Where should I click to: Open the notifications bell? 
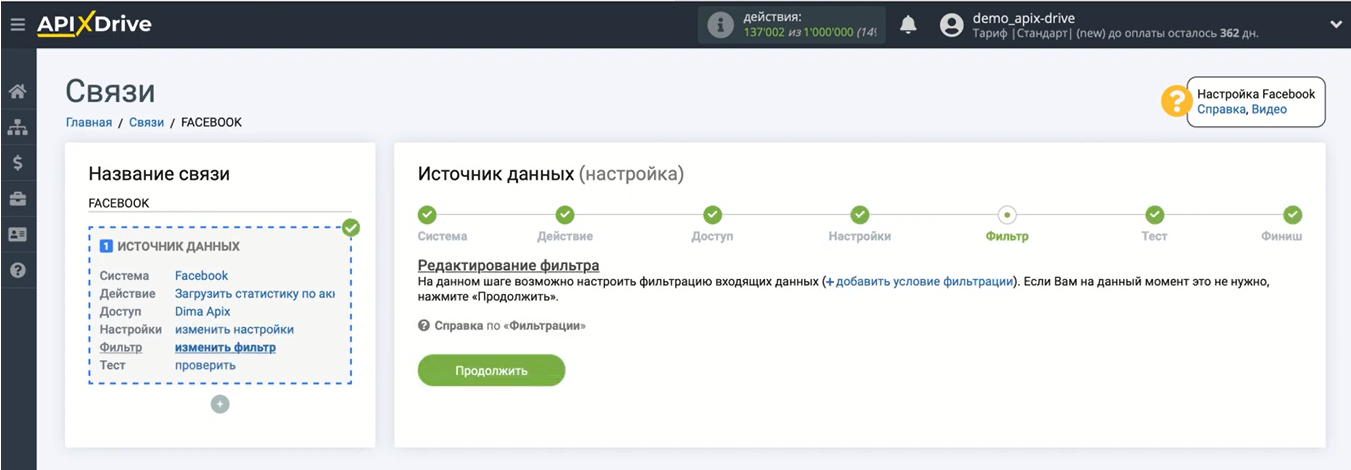(x=908, y=25)
